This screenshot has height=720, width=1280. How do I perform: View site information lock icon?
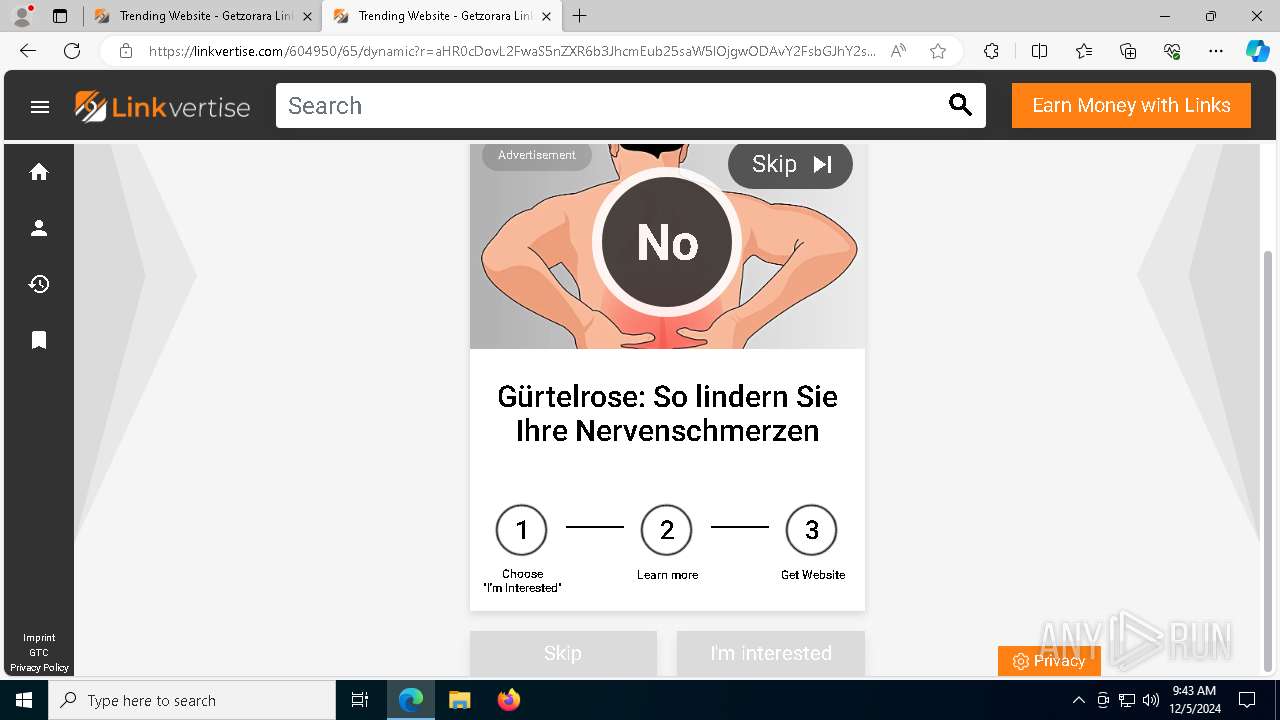tap(125, 51)
